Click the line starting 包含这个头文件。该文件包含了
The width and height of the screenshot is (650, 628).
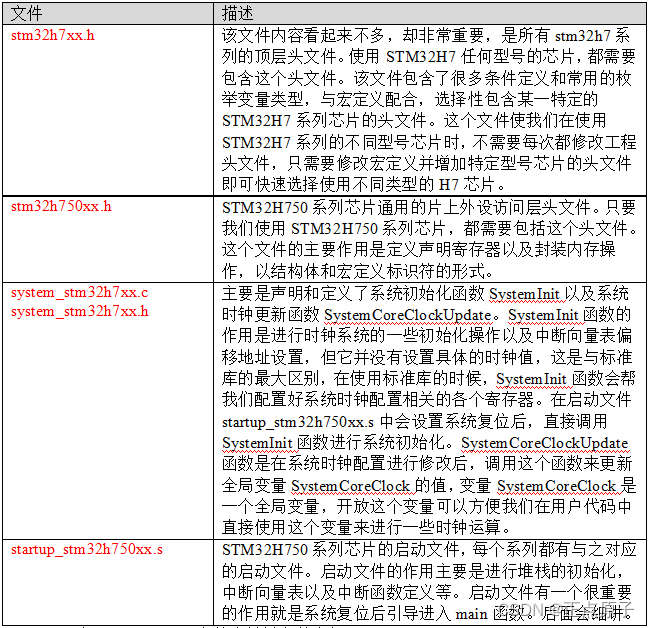coord(427,78)
